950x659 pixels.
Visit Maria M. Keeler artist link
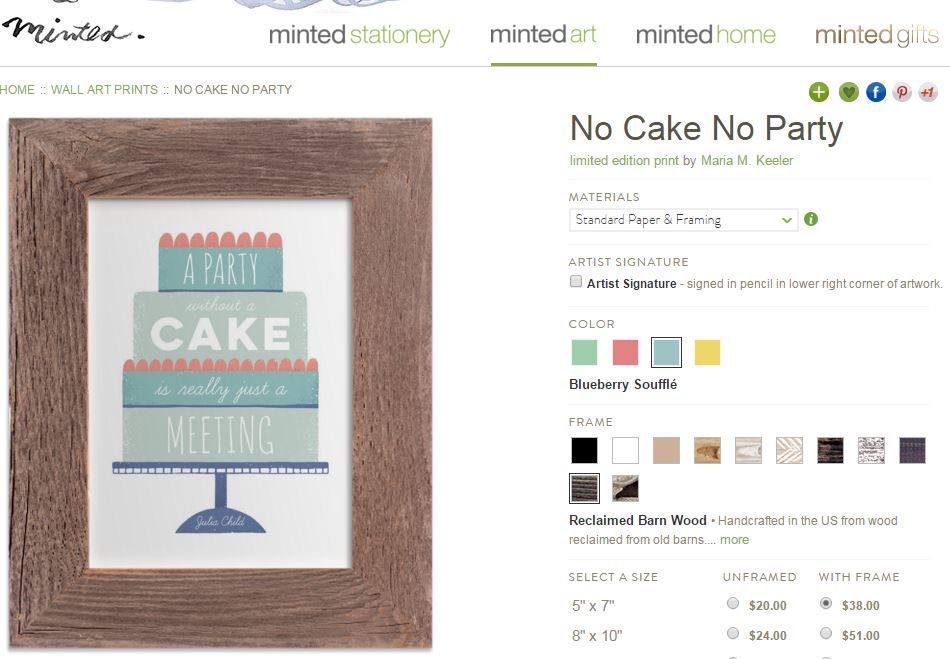point(747,161)
